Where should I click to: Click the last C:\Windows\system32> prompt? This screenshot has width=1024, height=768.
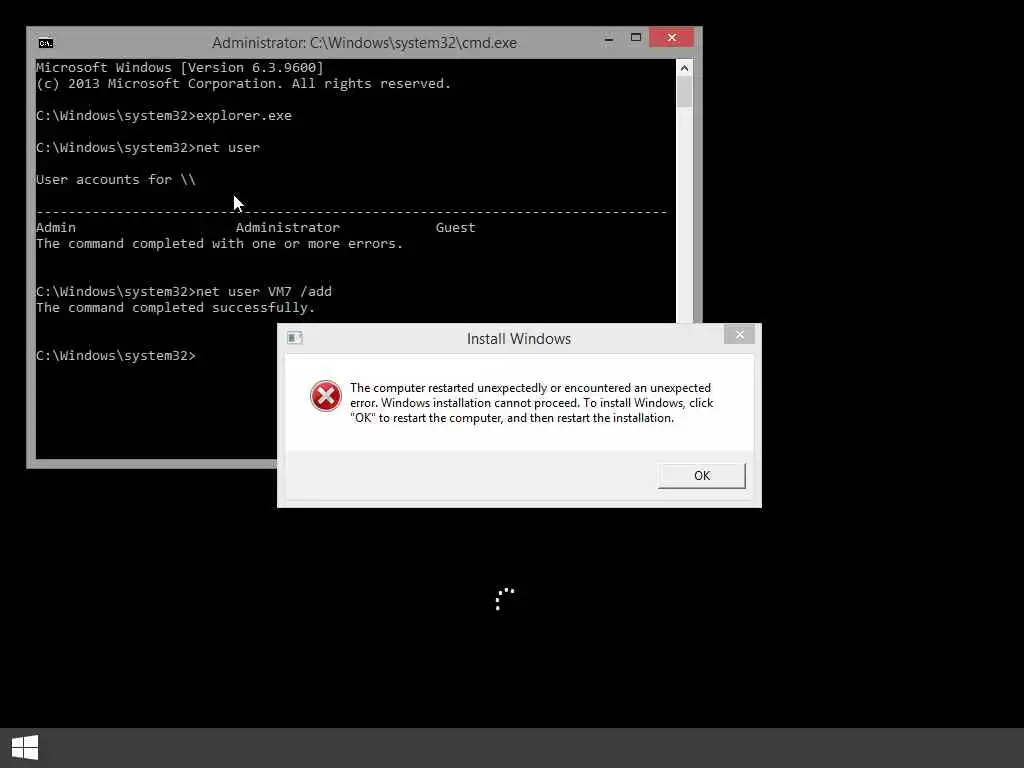(x=116, y=355)
